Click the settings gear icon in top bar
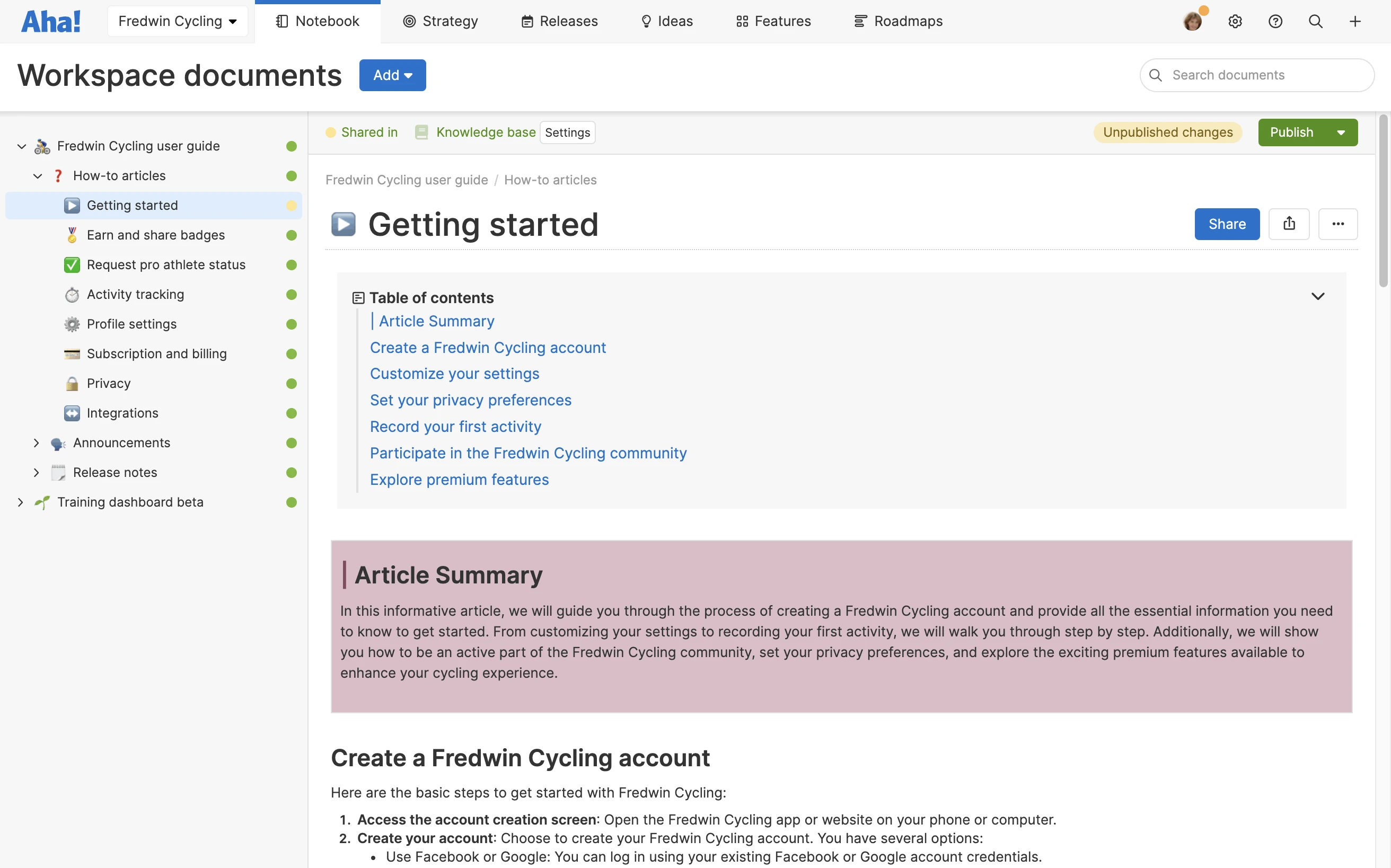The width and height of the screenshot is (1391, 868). [1235, 21]
